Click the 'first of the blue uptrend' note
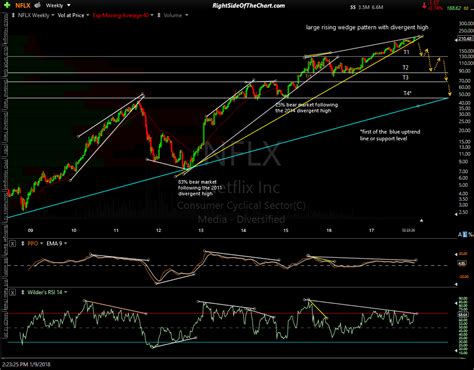 [x=390, y=135]
